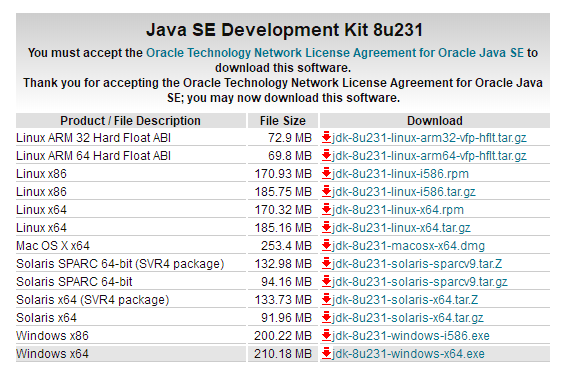Viewport: 568px width, 372px height.
Task: Download jdk-8u231-solaris-sparcv9.tar.Z
Action: tap(417, 264)
